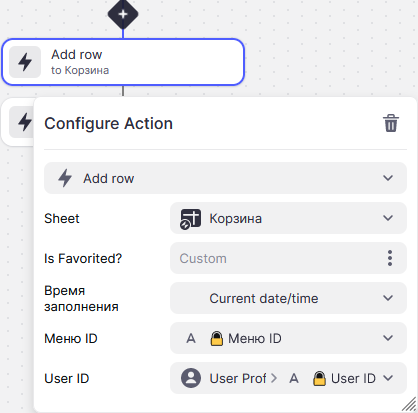418x413 pixels.
Task: Click the Корзина sheet table icon
Action: pos(190,219)
